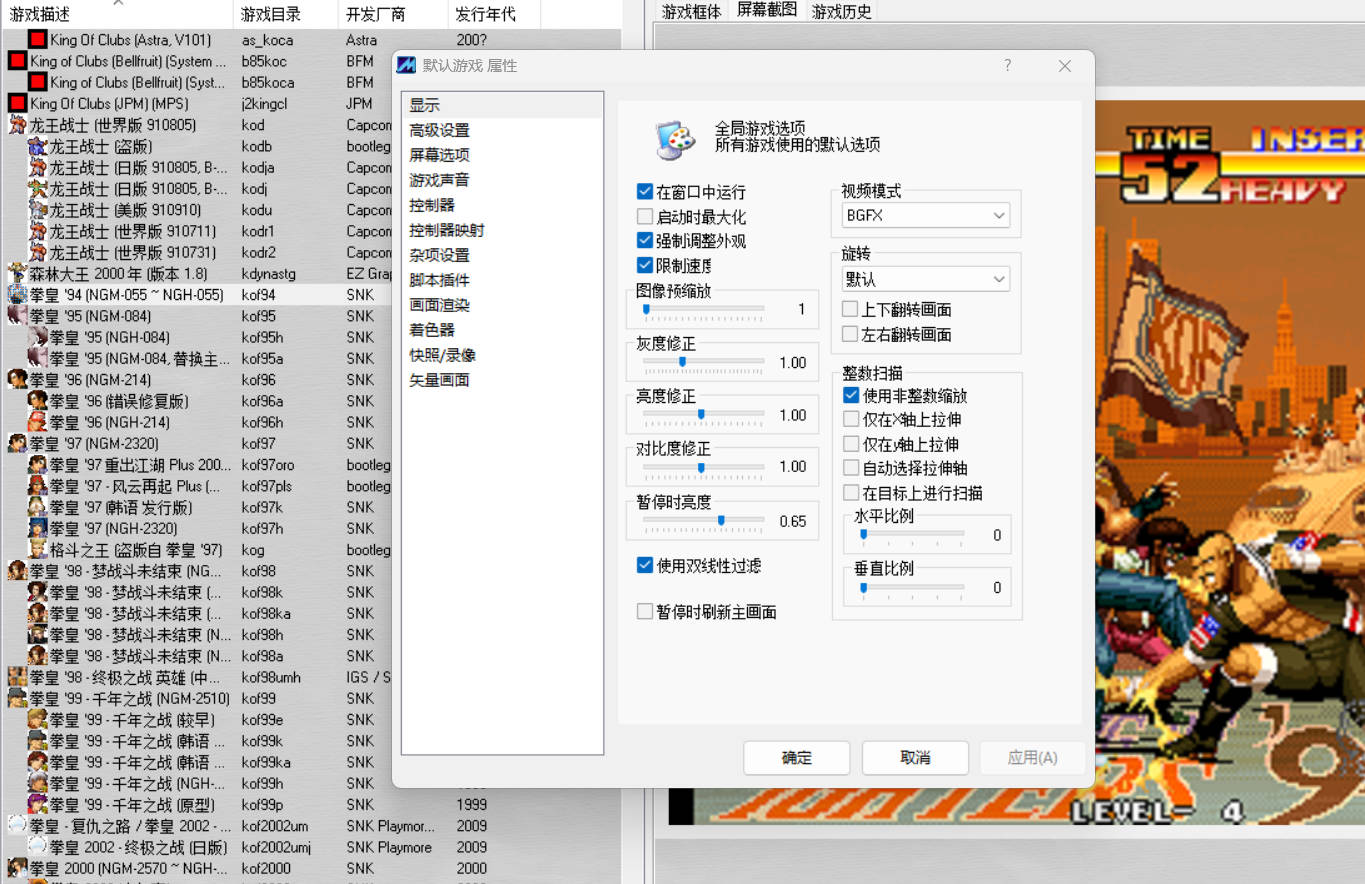This screenshot has width=1365, height=884.
Task: Click the icon of 拳皇 '95 (NGM-084)
Action: pos(17,316)
